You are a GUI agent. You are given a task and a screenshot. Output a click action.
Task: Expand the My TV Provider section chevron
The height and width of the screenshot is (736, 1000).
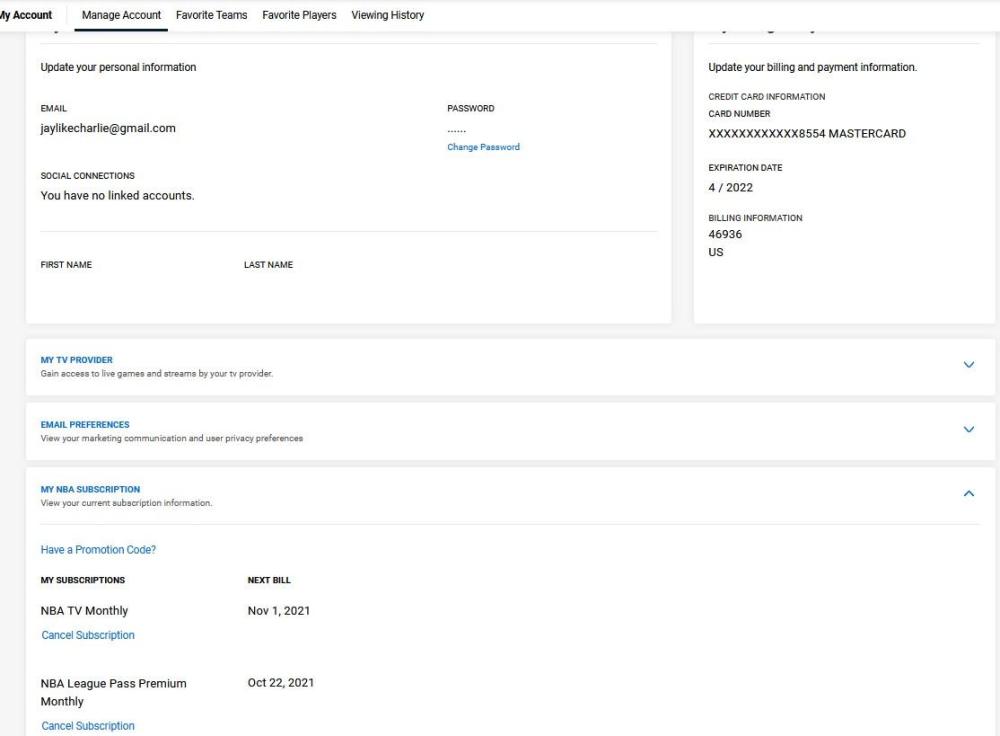coord(969,365)
